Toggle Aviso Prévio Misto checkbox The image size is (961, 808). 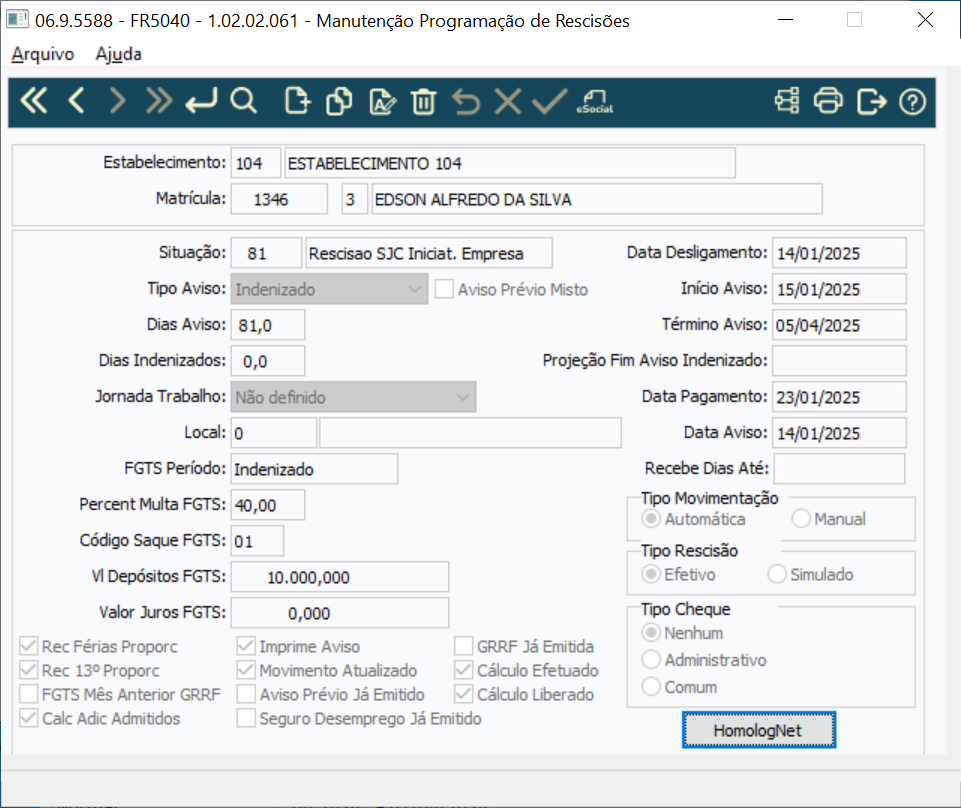coord(444,289)
